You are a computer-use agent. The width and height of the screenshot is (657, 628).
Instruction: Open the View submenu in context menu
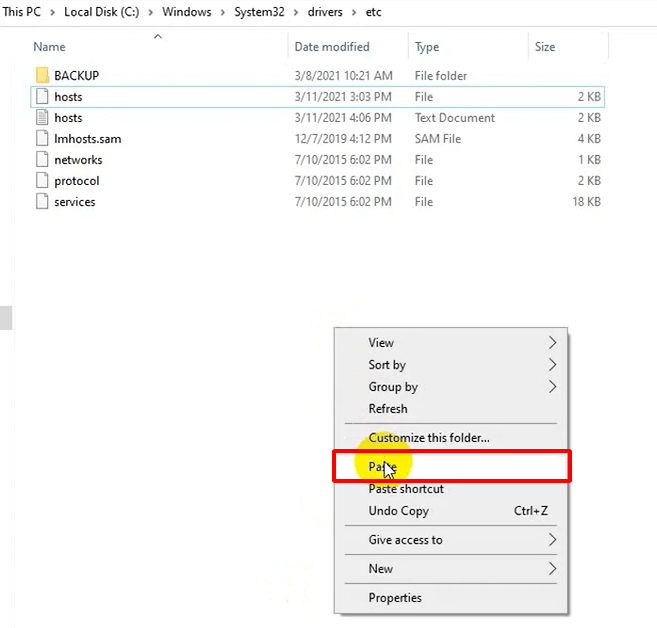(x=451, y=343)
